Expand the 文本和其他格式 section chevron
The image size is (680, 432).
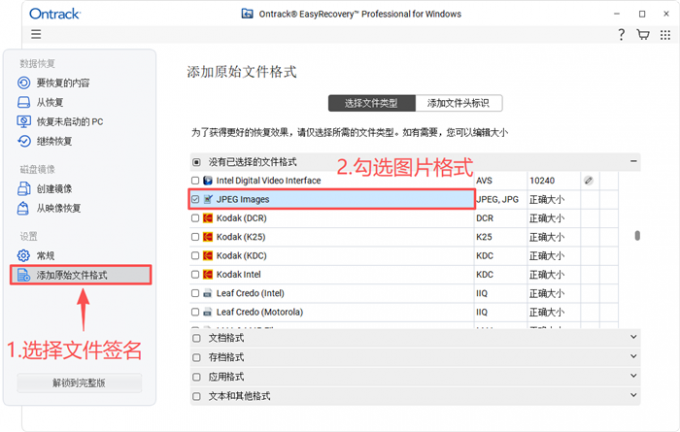(633, 395)
